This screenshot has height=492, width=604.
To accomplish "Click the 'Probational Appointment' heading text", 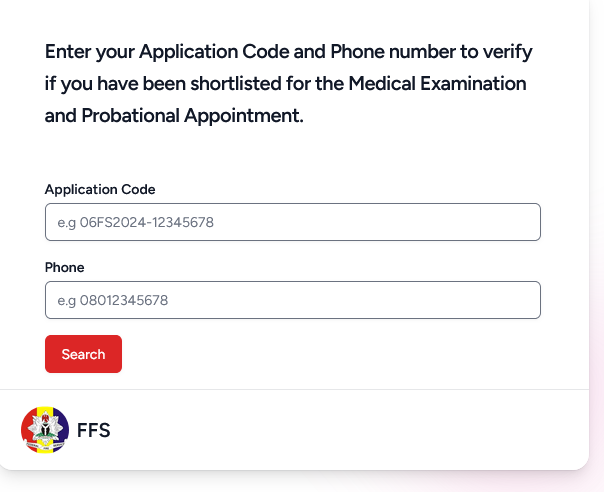I will click(x=192, y=115).
